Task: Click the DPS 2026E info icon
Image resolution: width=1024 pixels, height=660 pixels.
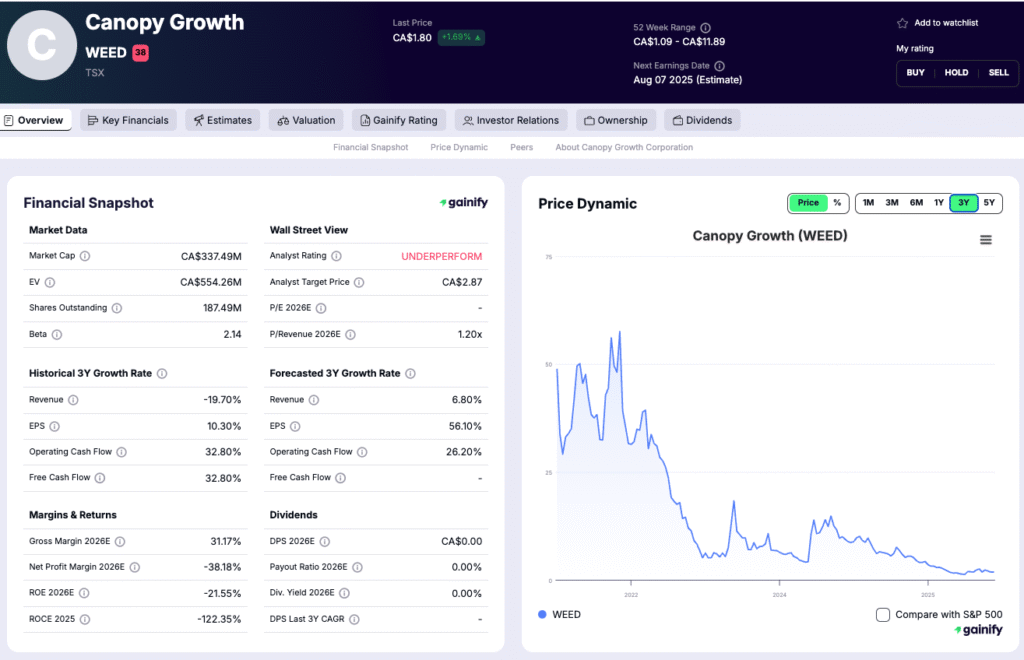Action: [x=325, y=542]
